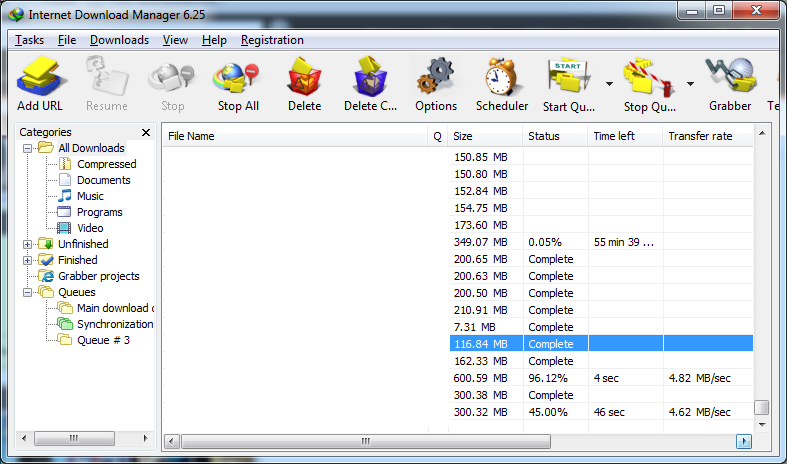Select the Video category

tap(90, 228)
